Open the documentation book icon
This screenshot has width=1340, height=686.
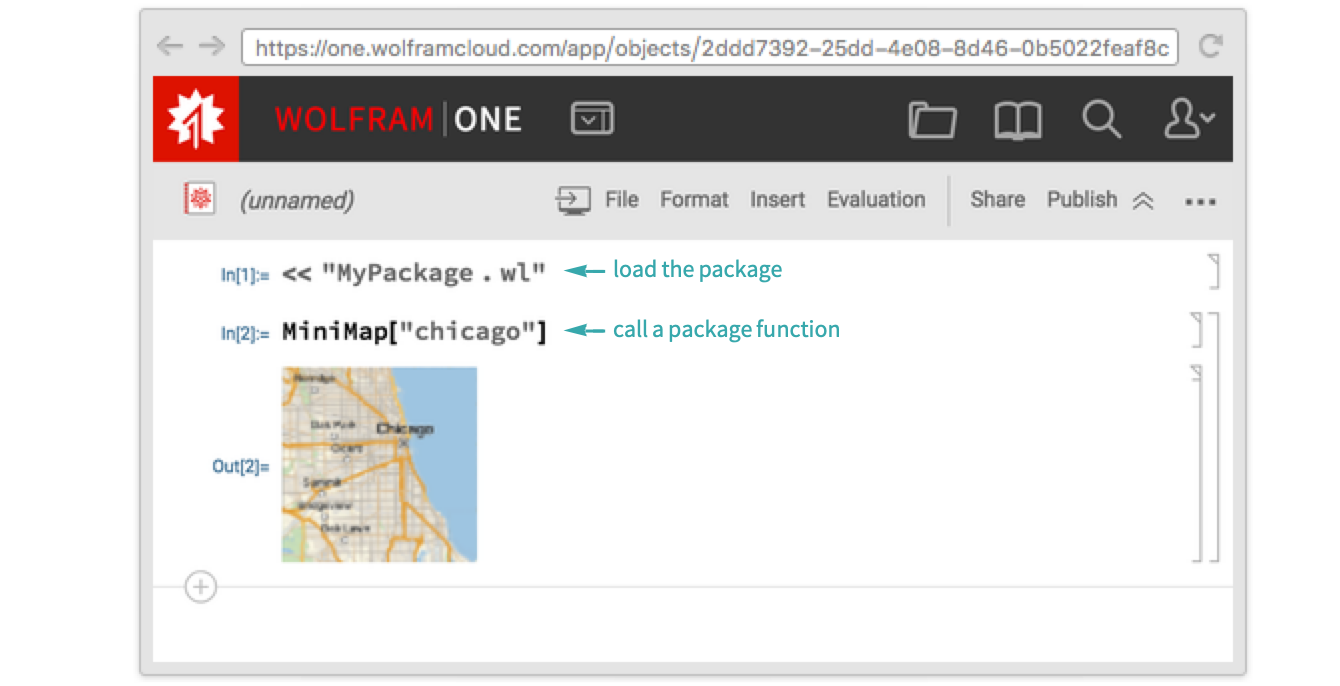pyautogui.click(x=1018, y=120)
